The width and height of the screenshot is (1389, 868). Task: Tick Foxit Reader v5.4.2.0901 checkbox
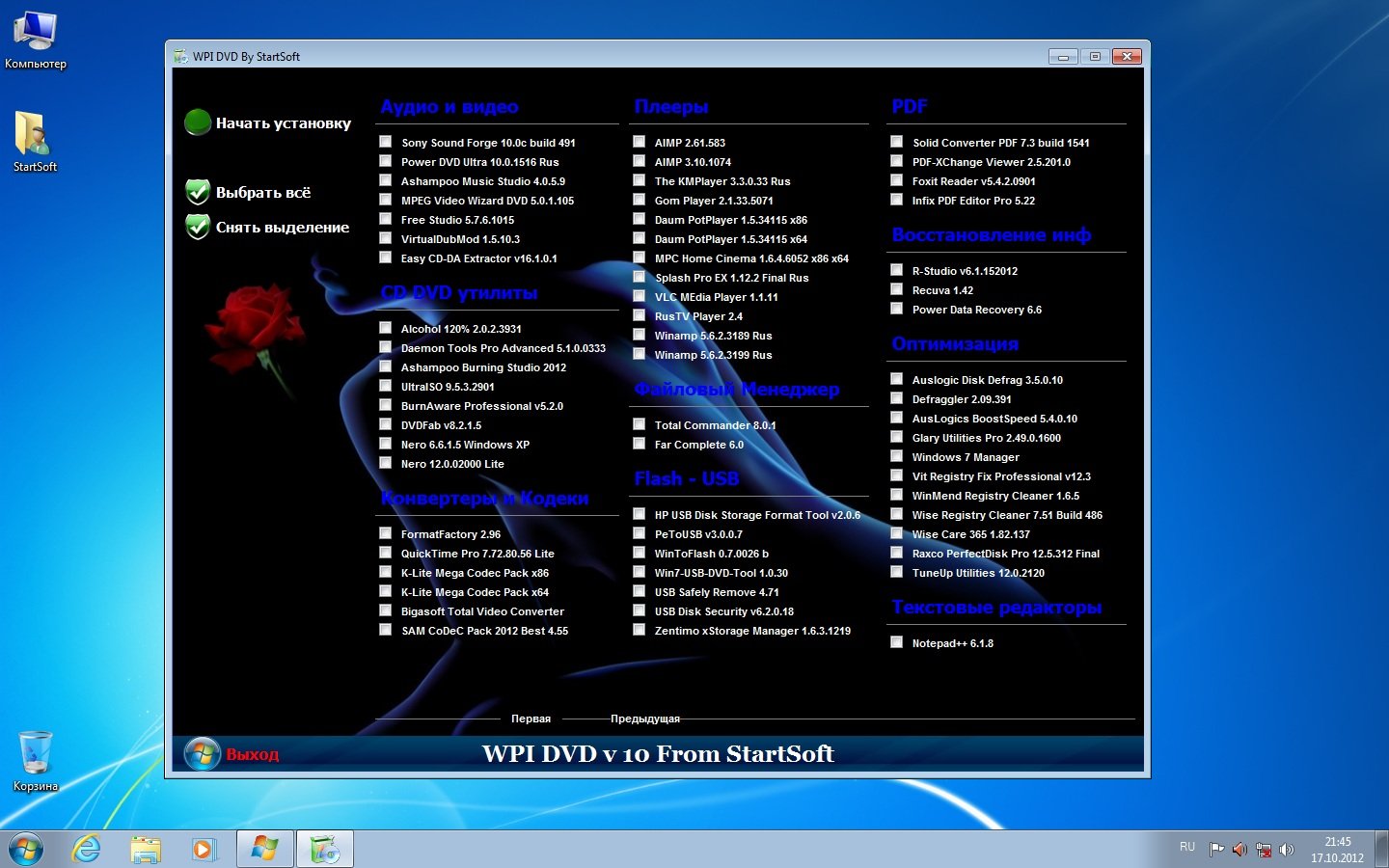coord(896,179)
